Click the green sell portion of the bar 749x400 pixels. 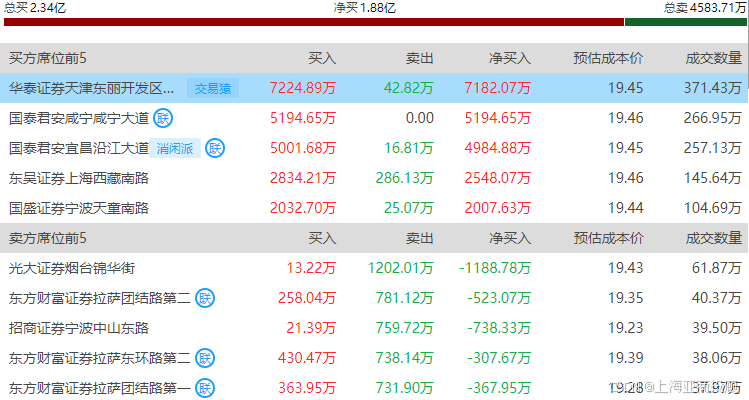pyautogui.click(x=685, y=22)
